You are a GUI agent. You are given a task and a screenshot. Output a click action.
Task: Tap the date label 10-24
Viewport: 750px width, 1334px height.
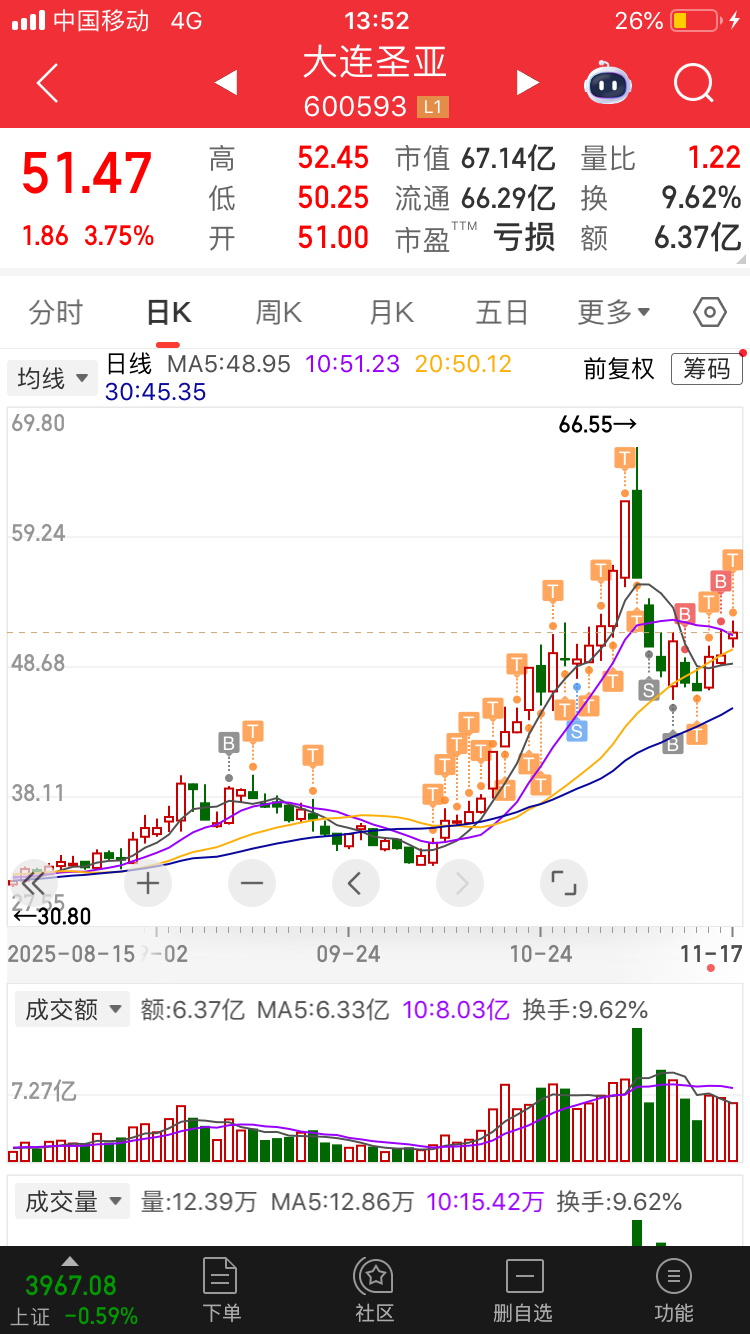(x=541, y=953)
